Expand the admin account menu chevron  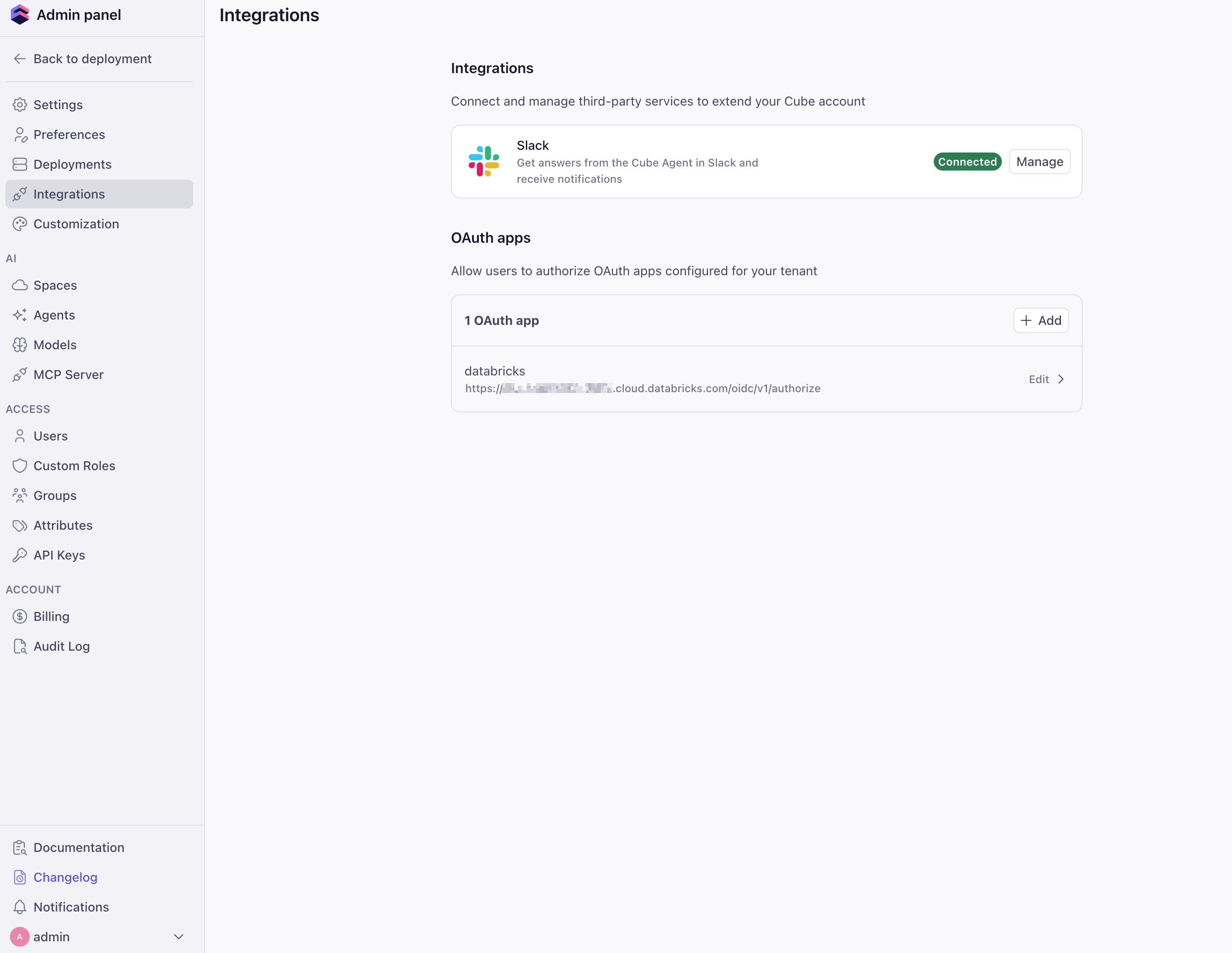[x=179, y=937]
